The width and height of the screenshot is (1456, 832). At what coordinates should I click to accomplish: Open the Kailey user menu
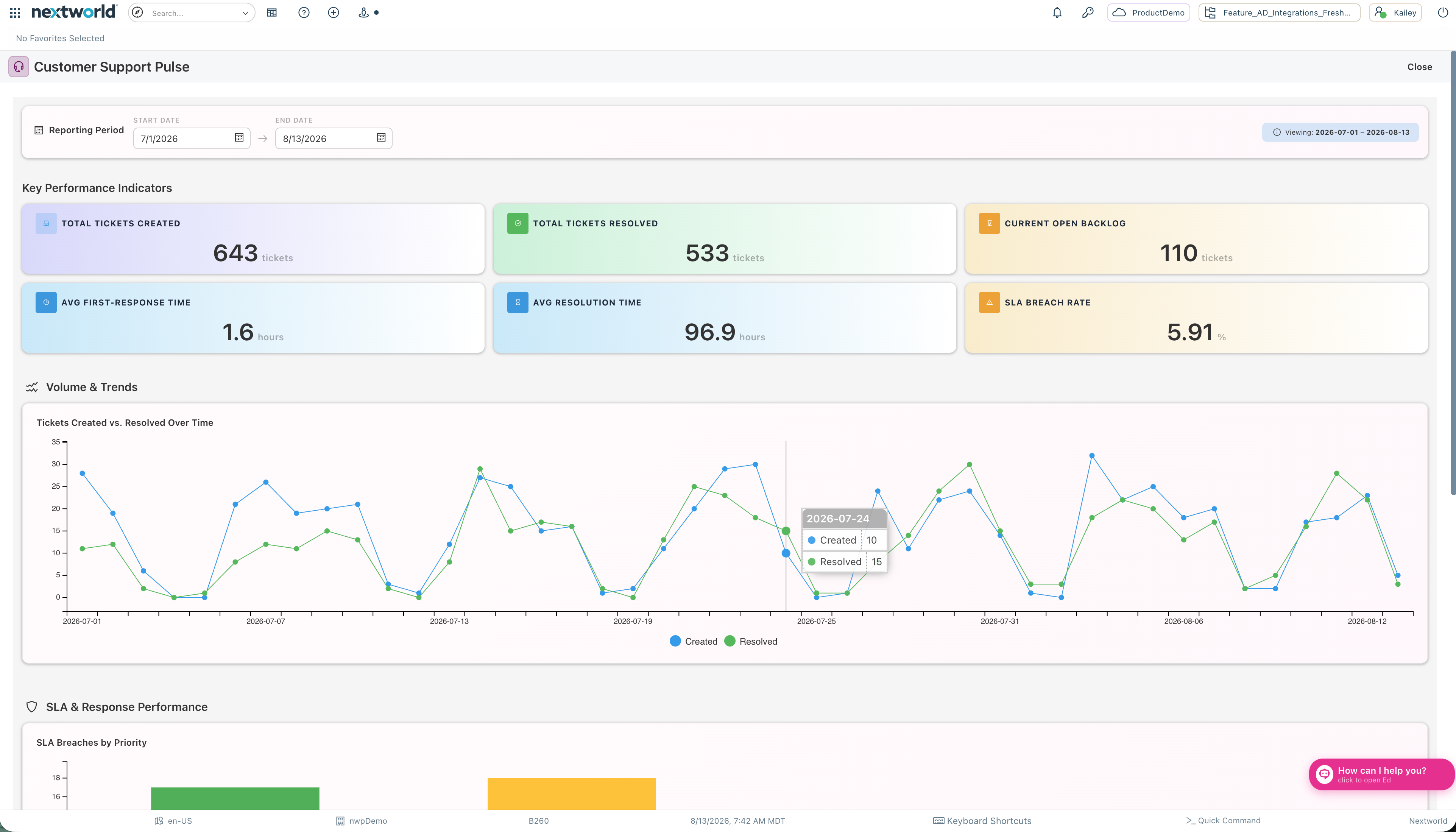1395,12
